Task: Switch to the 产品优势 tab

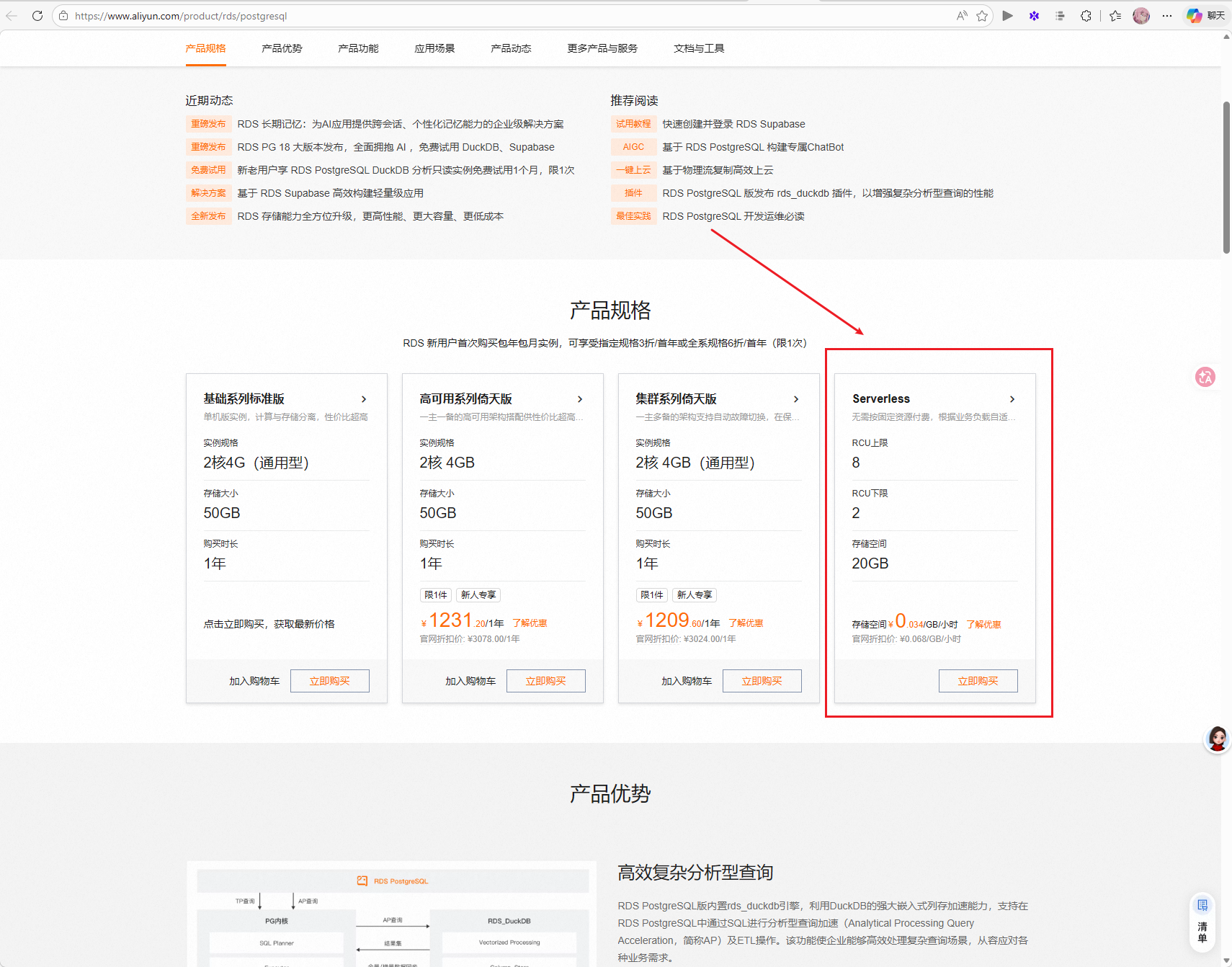Action: point(282,48)
